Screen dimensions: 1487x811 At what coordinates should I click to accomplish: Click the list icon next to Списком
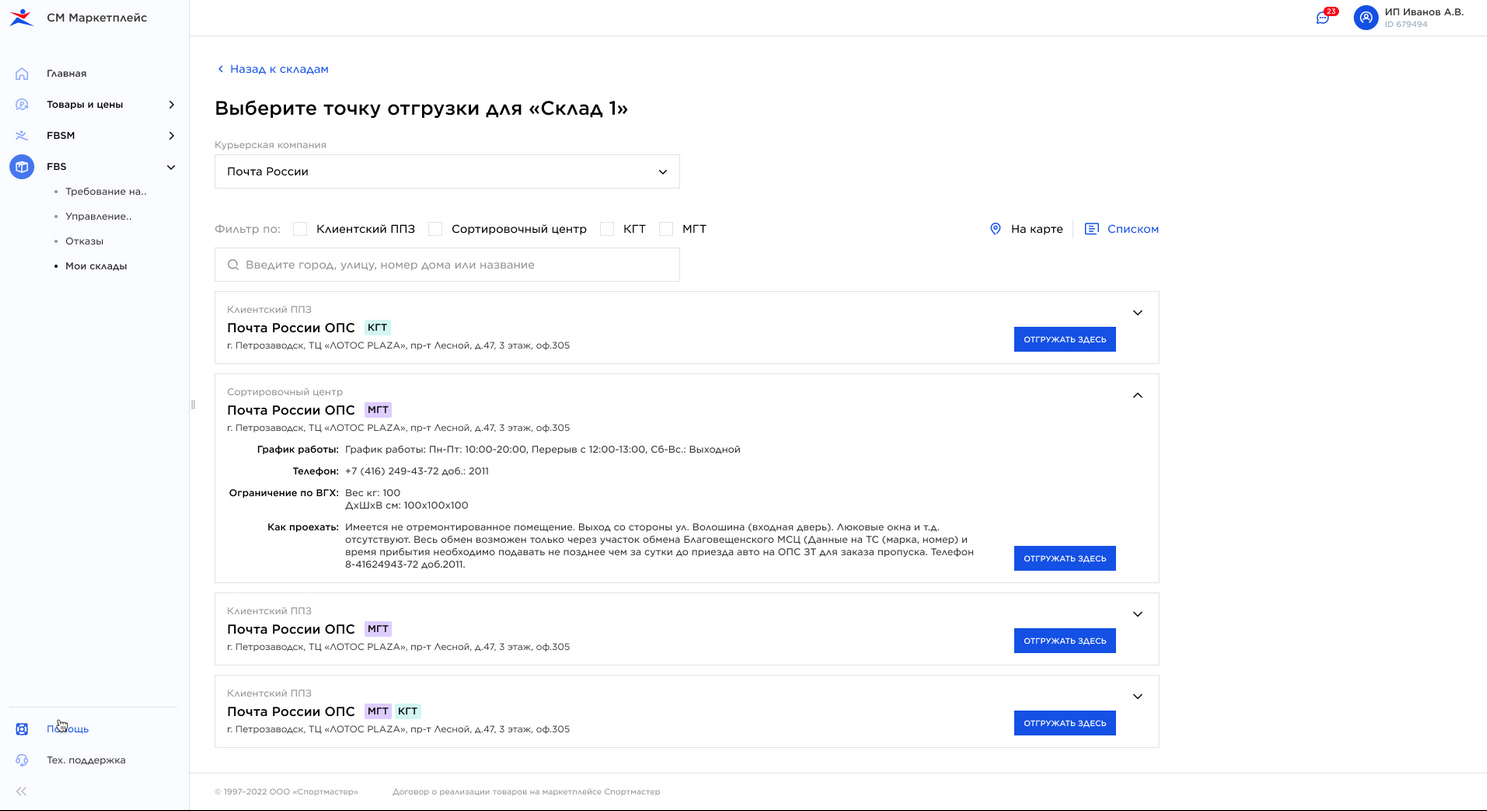point(1092,229)
